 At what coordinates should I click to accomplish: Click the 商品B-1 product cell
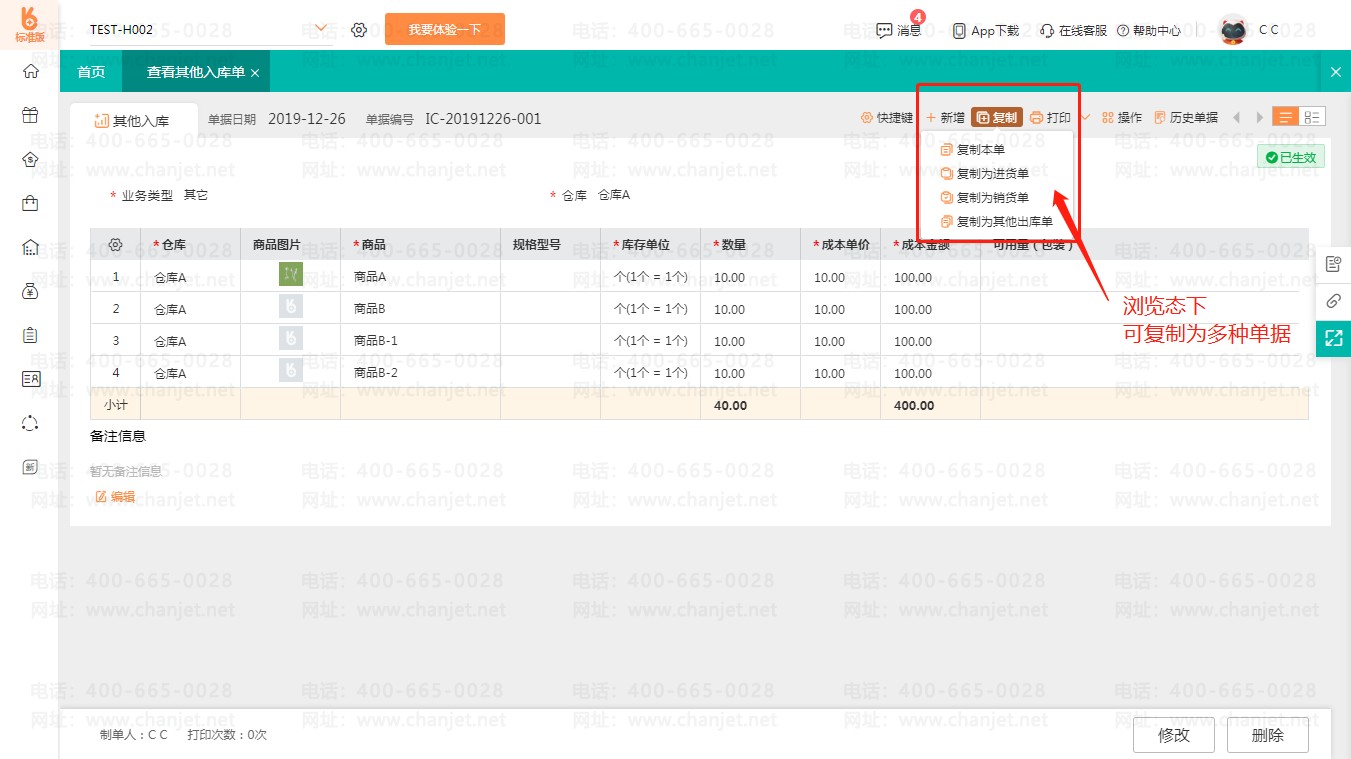420,340
